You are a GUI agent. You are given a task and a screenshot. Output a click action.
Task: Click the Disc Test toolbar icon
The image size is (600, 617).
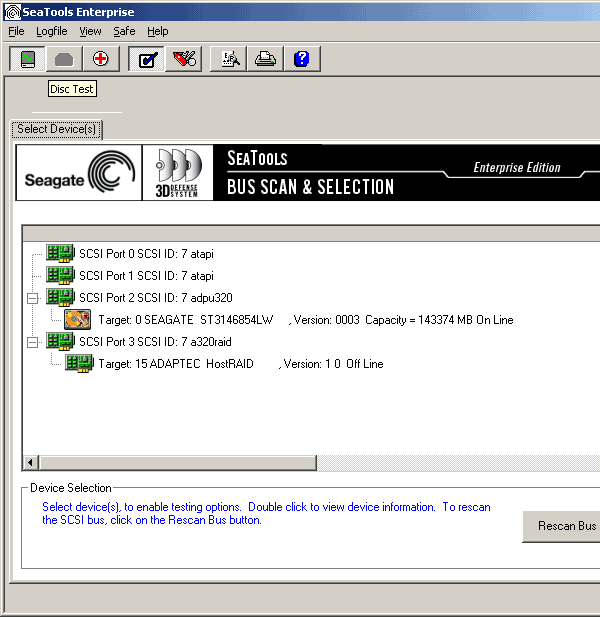tap(28, 59)
